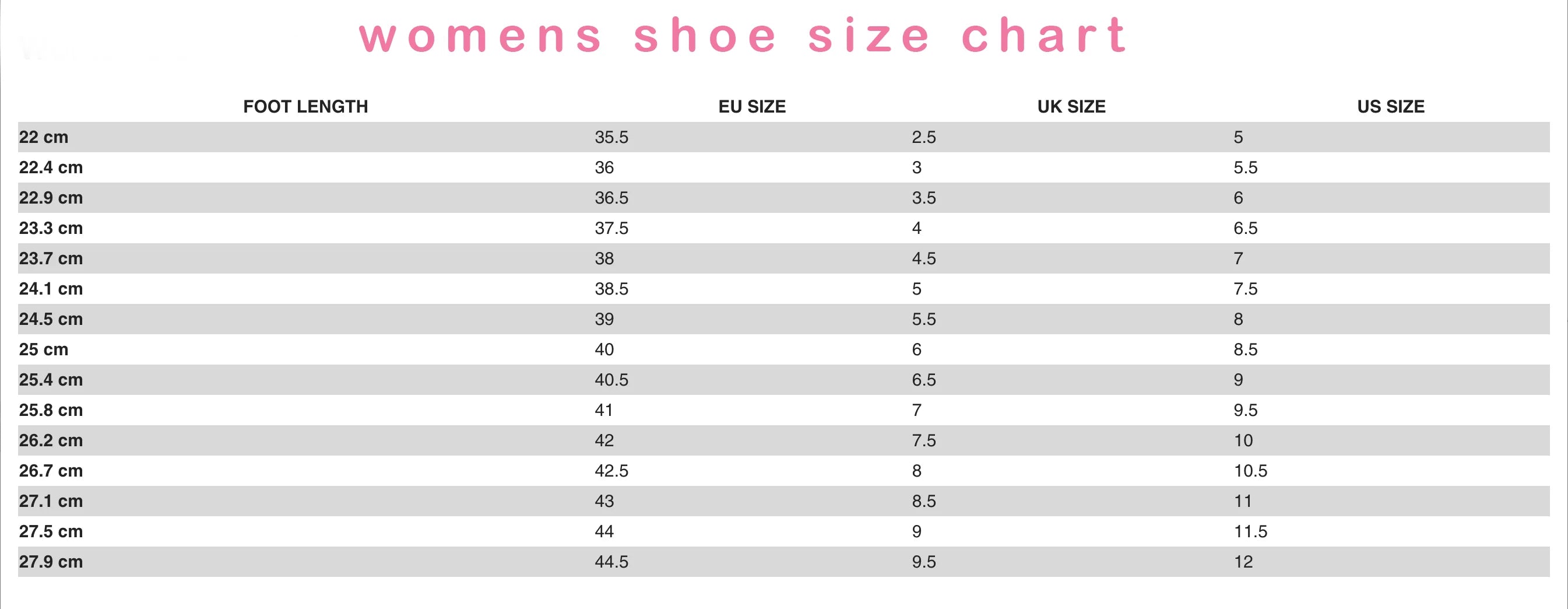Select US size 12 in the last row
This screenshot has width=1568, height=609.
point(1243,562)
